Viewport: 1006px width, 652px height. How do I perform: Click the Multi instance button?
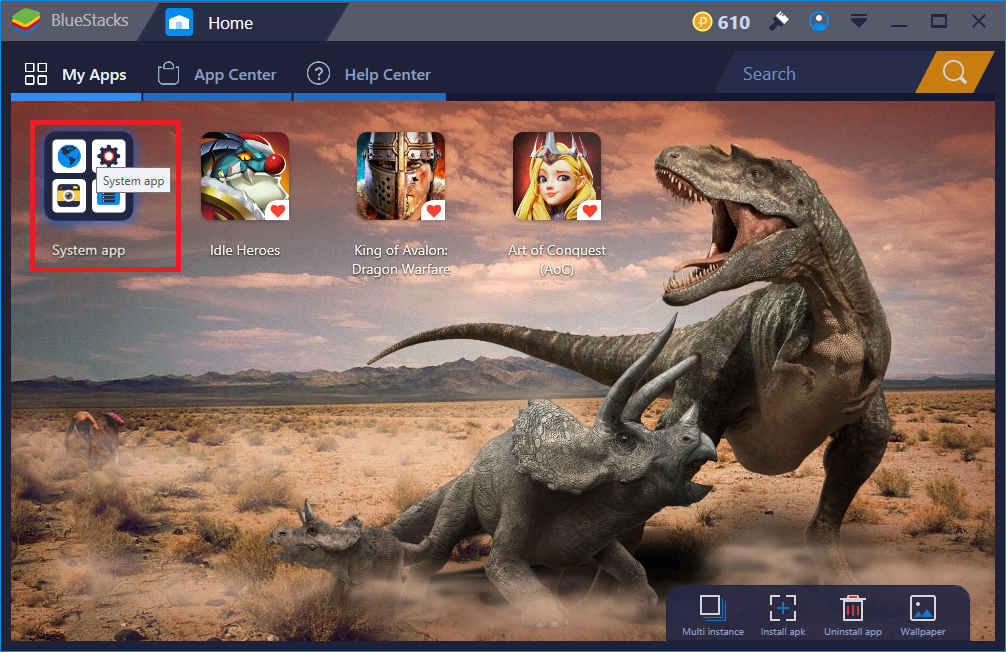click(713, 615)
